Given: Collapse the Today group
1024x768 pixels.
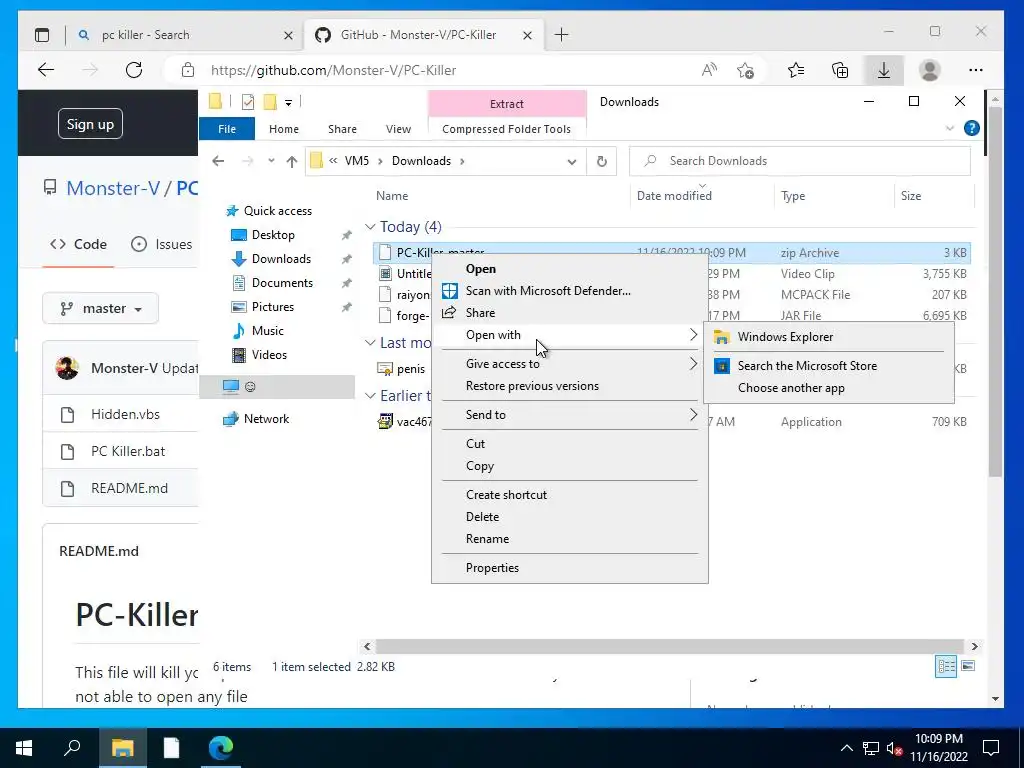Looking at the screenshot, I should point(370,227).
